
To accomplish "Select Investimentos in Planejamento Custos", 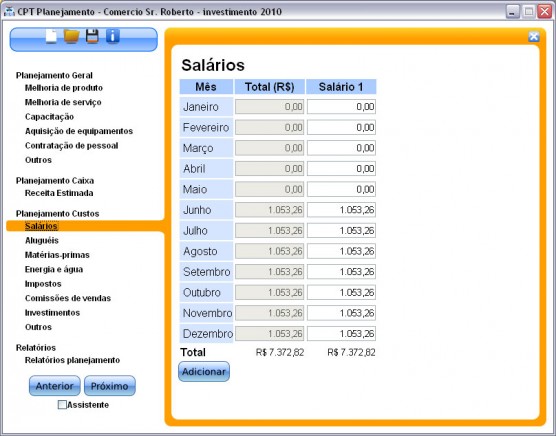I will [52, 313].
